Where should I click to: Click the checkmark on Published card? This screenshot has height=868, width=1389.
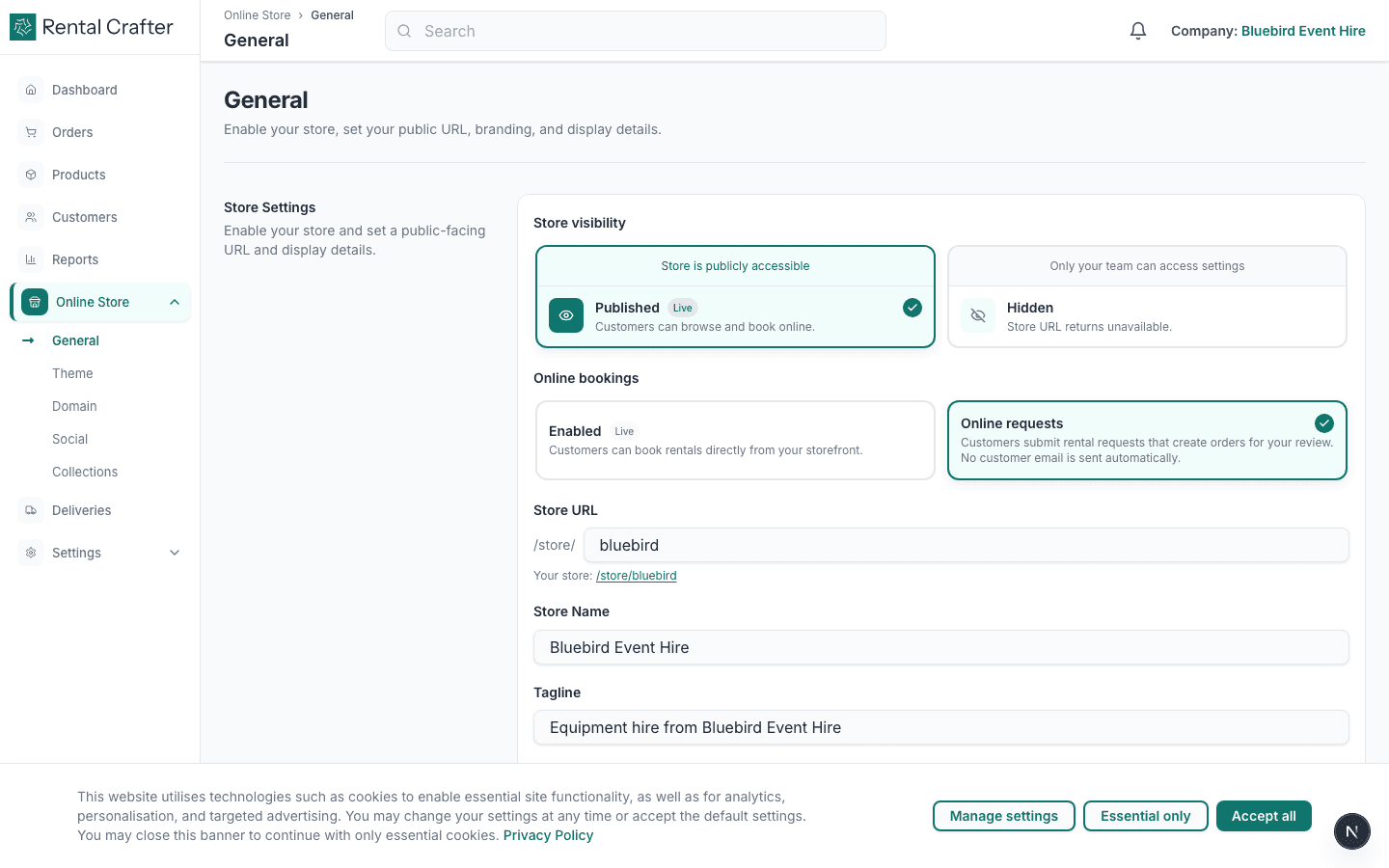click(x=912, y=308)
